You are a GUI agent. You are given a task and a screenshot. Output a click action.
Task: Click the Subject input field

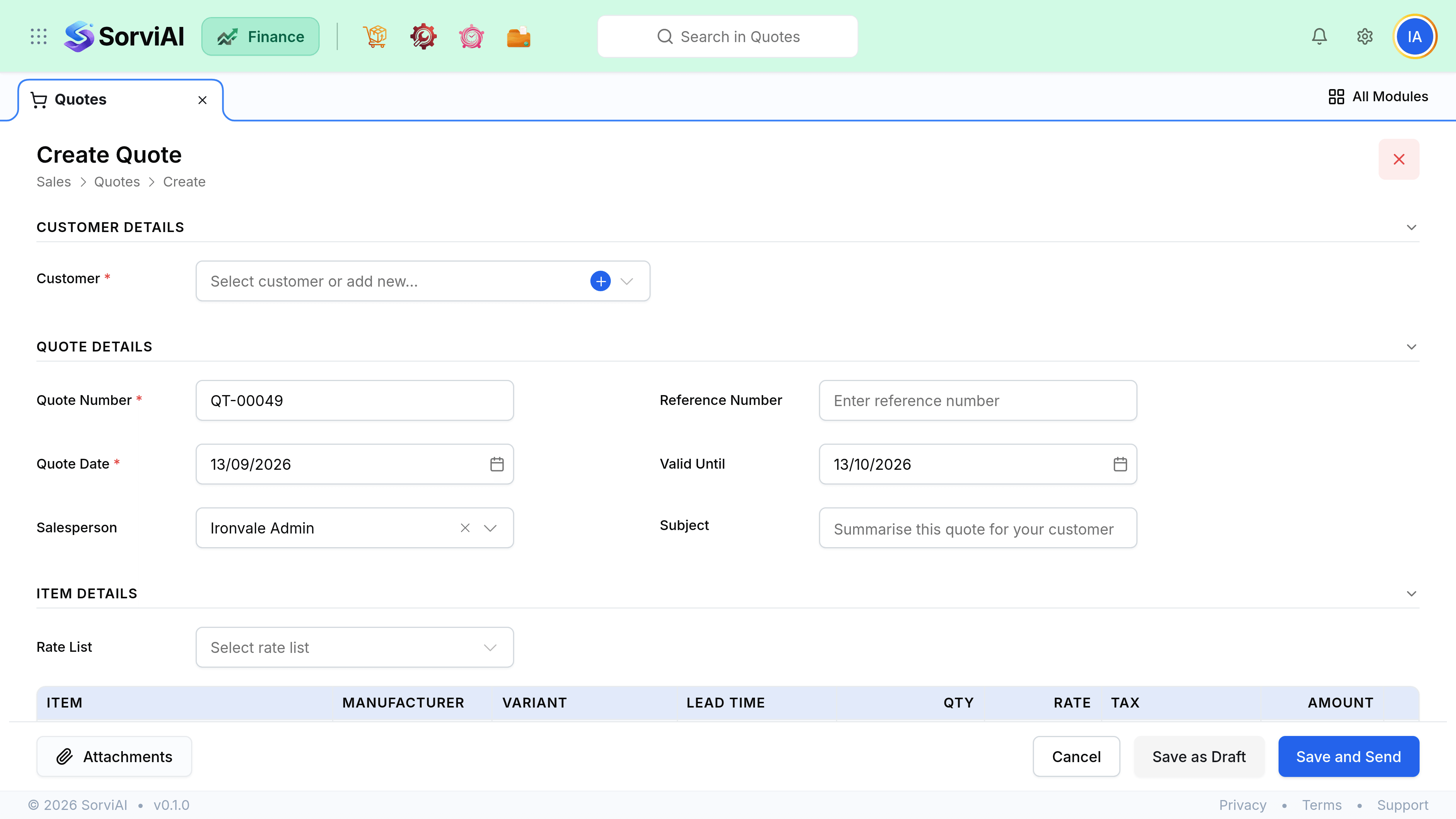978,528
